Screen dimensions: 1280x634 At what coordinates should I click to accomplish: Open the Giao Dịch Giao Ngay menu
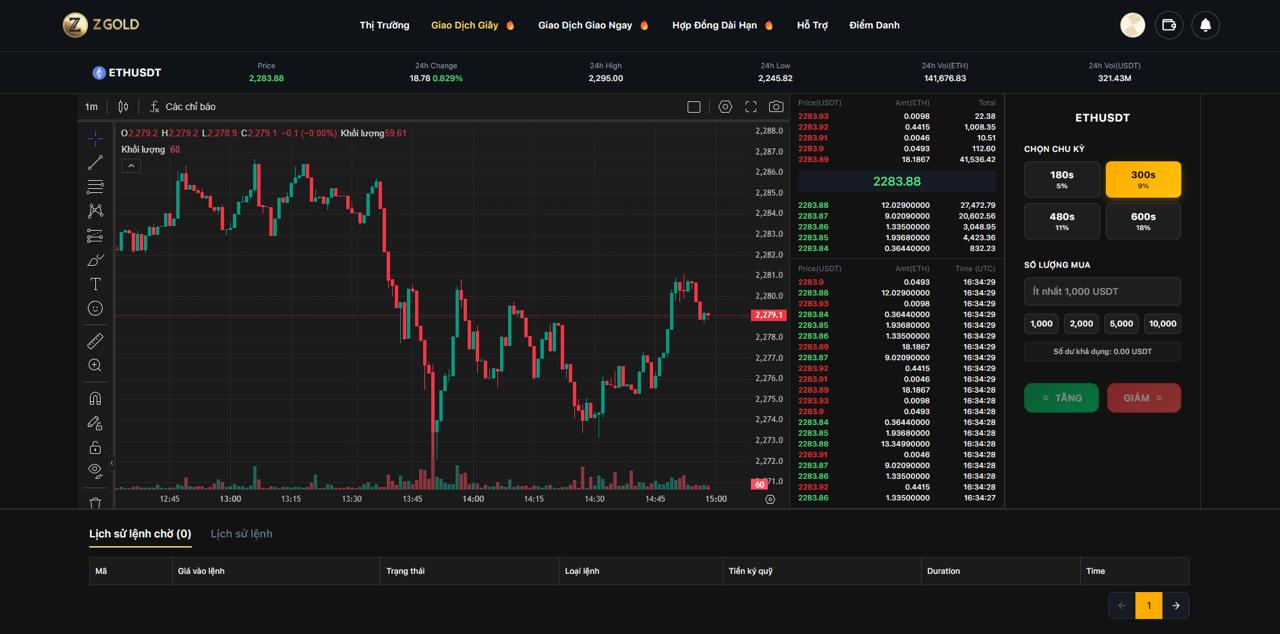pyautogui.click(x=593, y=25)
